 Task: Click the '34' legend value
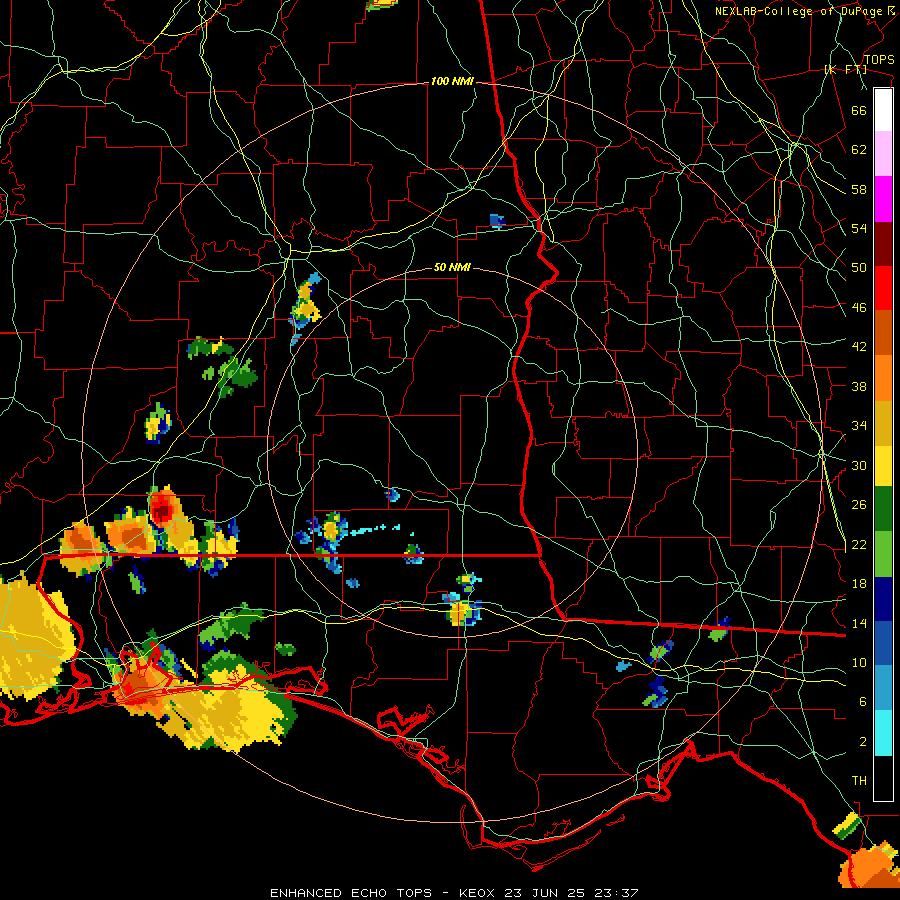tap(859, 426)
